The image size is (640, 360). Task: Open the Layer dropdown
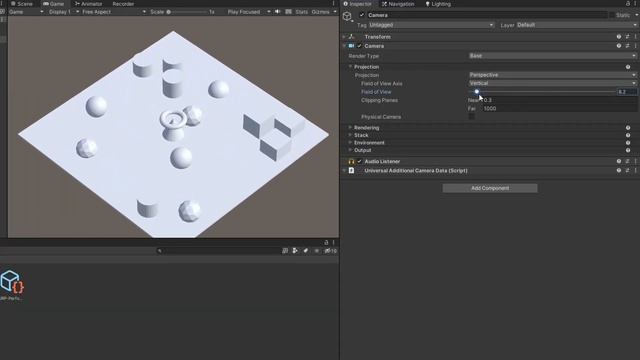(577, 25)
